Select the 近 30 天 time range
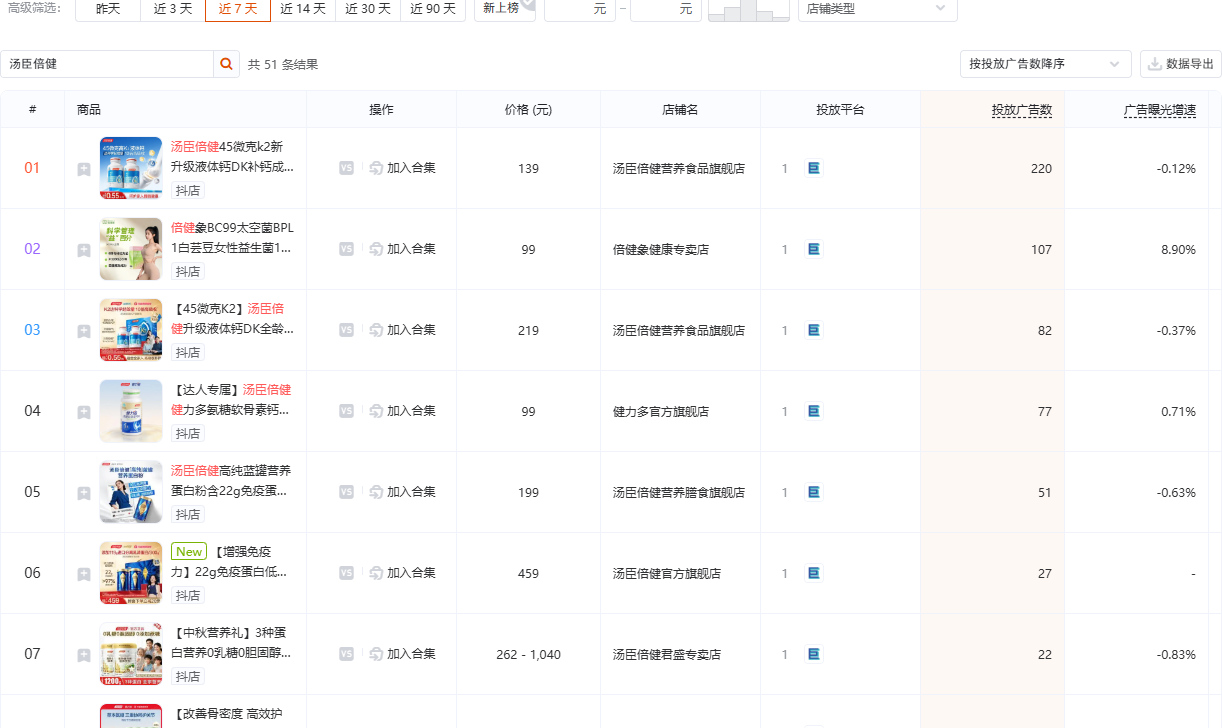The width and height of the screenshot is (1222, 728). (368, 8)
